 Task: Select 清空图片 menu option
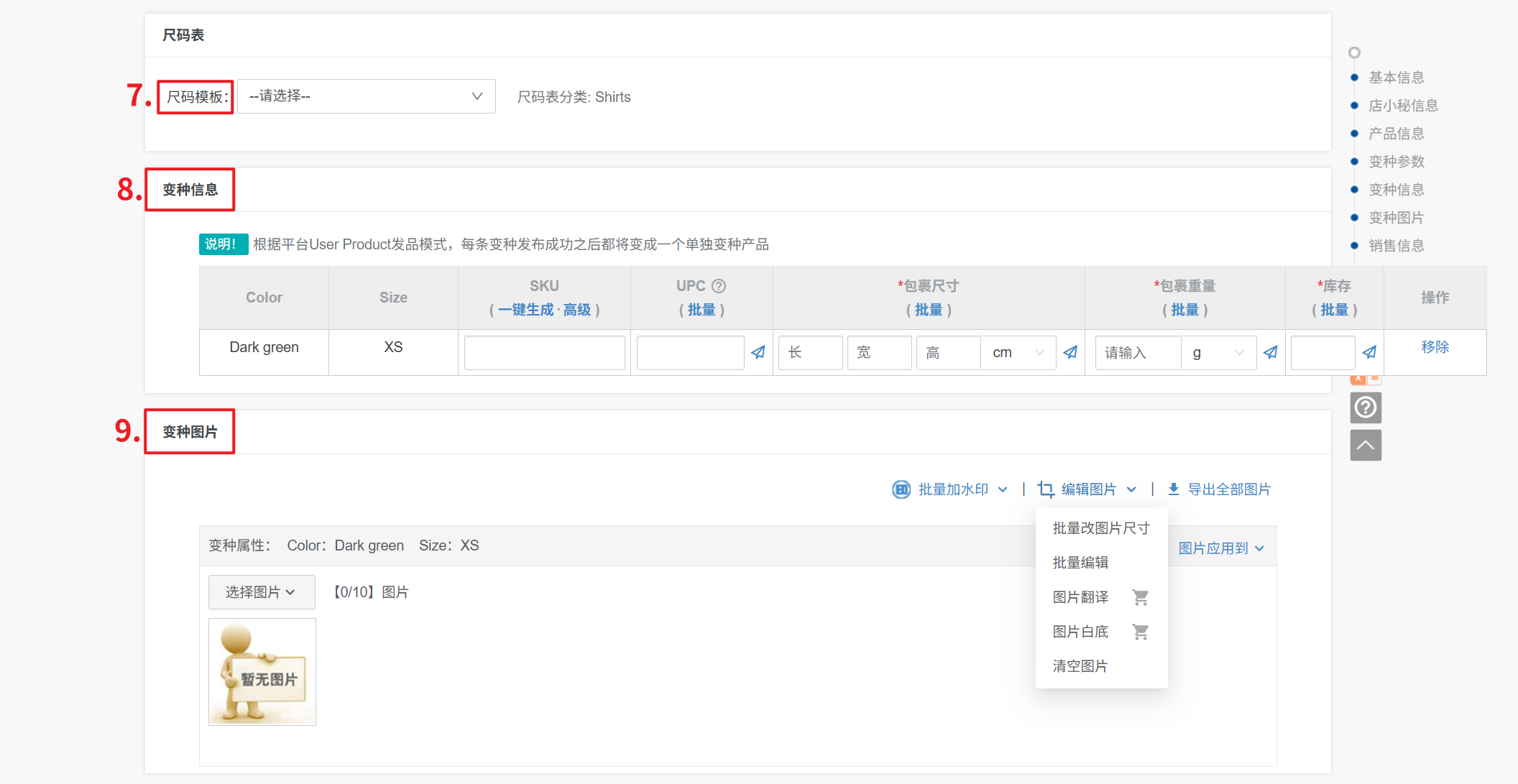(1080, 666)
